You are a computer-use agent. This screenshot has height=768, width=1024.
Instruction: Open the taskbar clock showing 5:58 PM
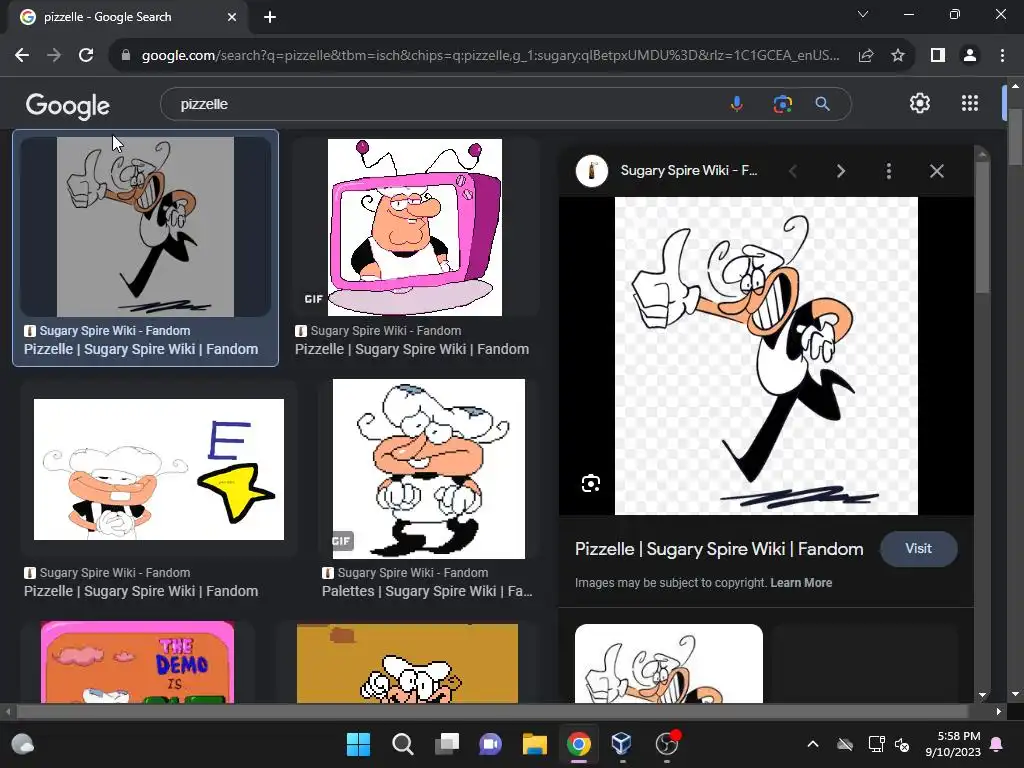point(953,744)
